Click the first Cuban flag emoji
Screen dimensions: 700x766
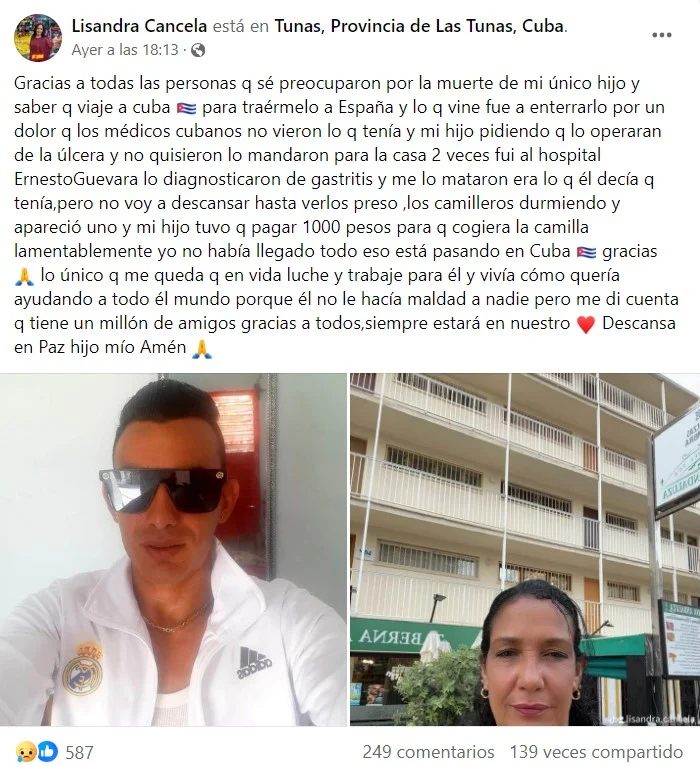(187, 108)
